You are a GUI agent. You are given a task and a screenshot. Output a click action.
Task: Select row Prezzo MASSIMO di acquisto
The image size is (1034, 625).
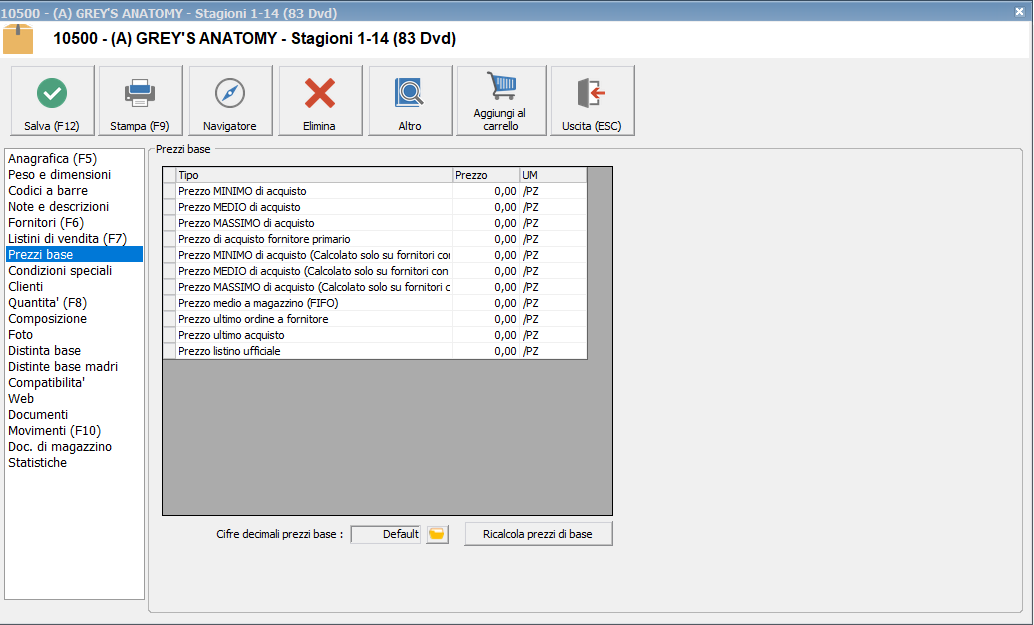tap(375, 223)
